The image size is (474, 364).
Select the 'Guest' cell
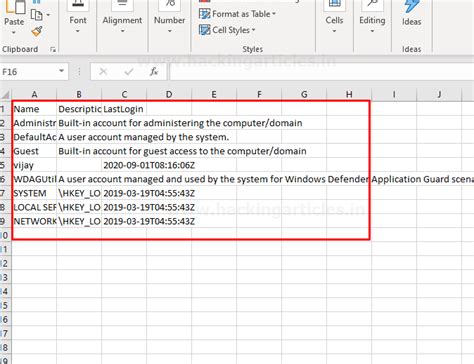(x=34, y=151)
